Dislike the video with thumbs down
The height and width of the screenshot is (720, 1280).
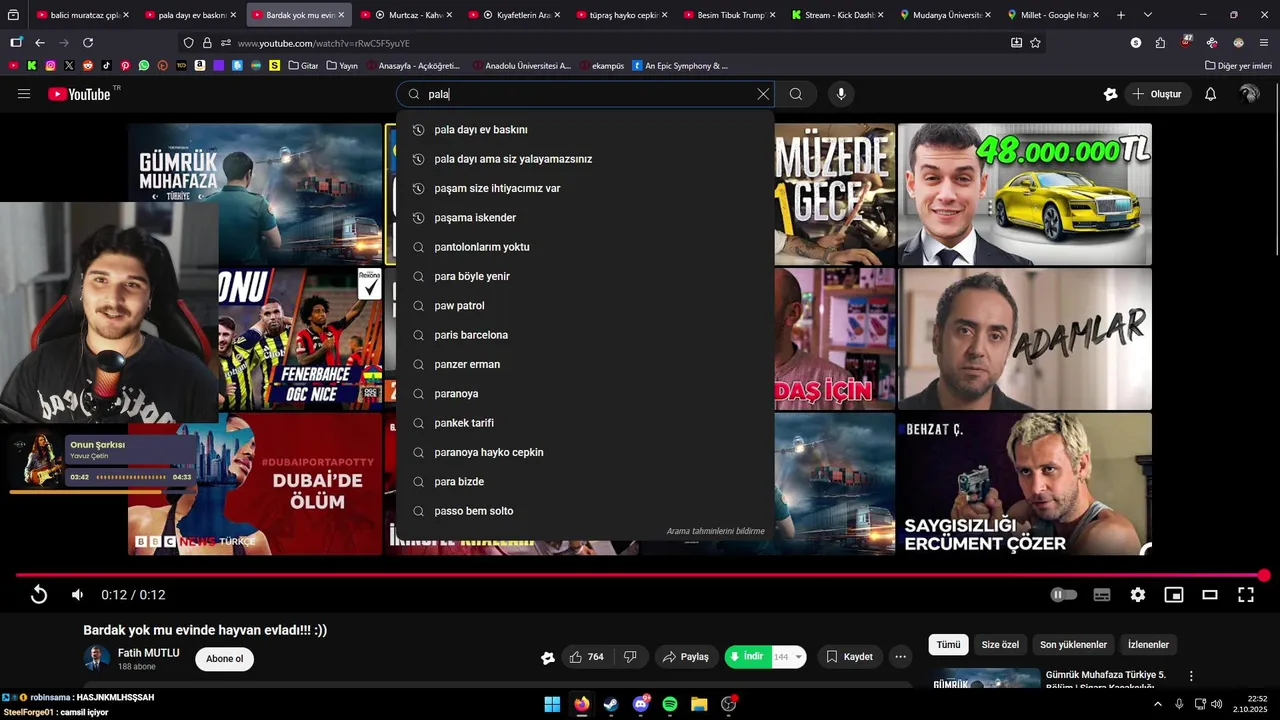click(630, 657)
